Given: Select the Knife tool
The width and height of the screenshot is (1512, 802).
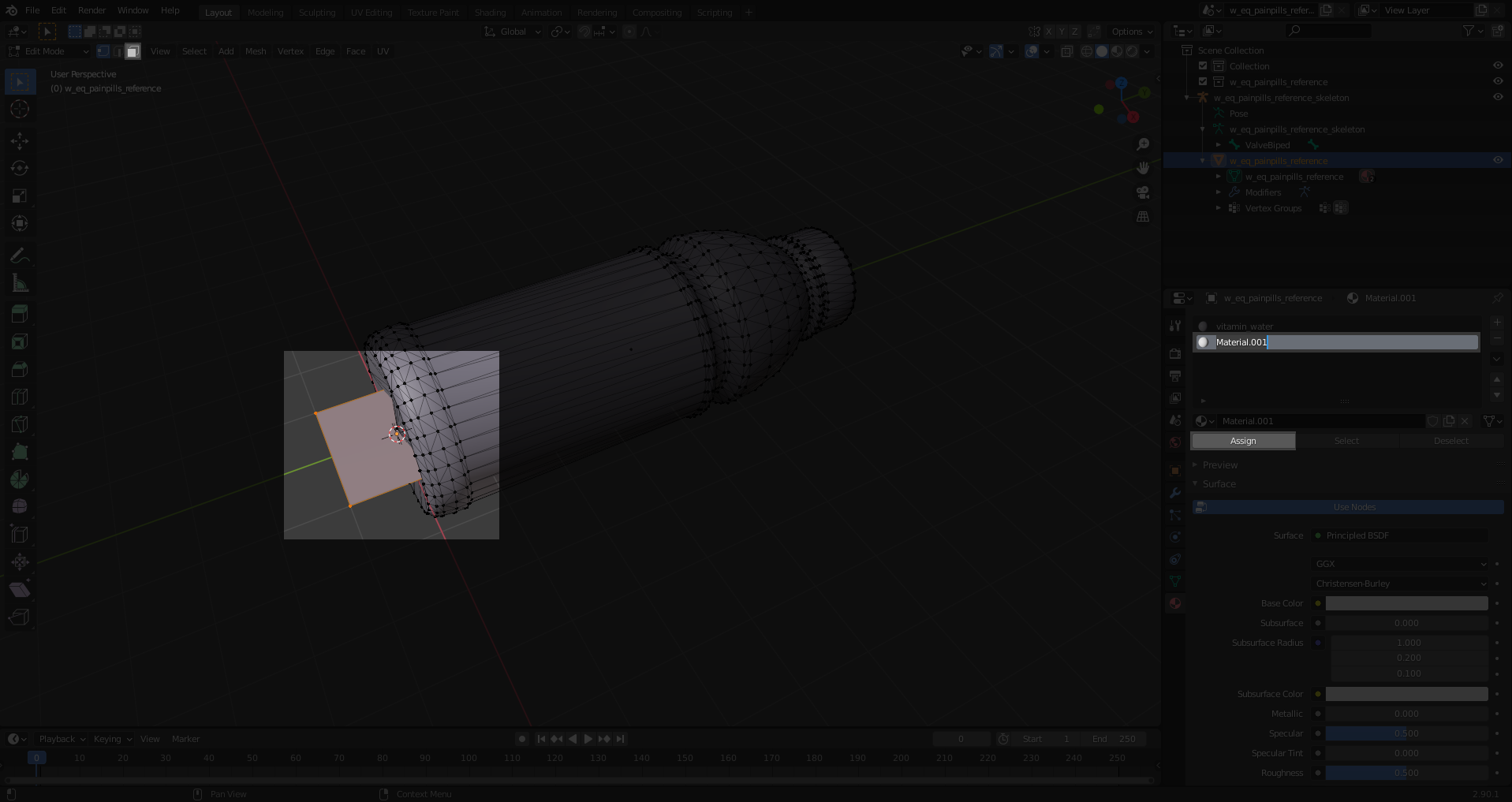Looking at the screenshot, I should pos(20,424).
